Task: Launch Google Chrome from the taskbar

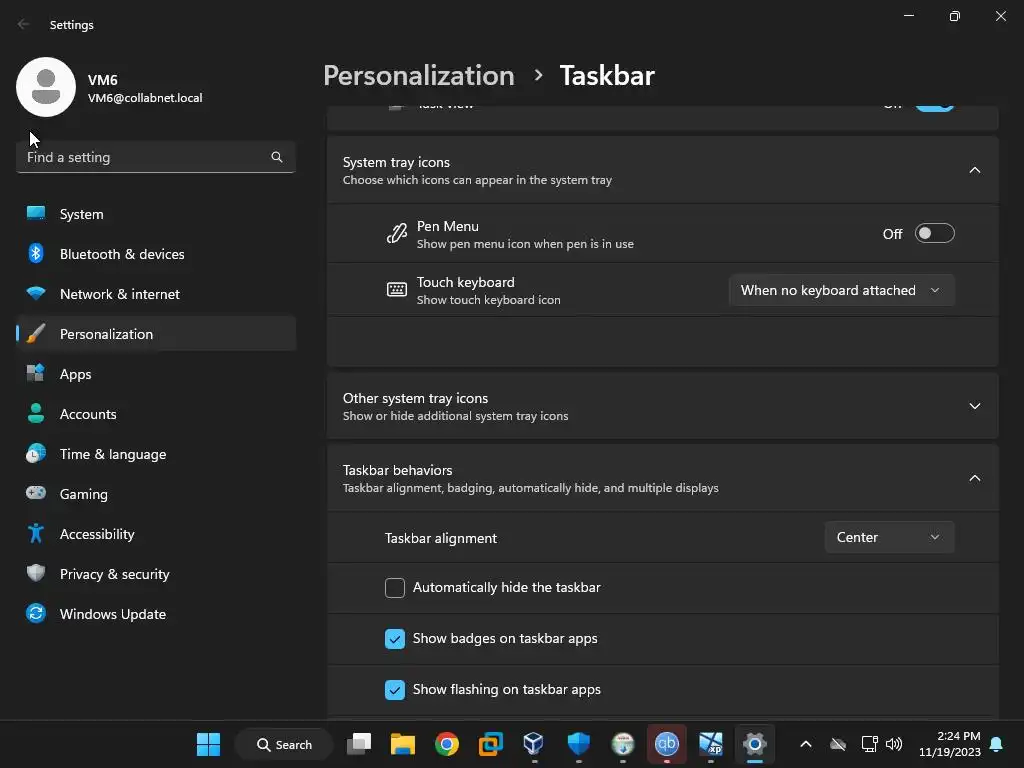Action: pos(447,744)
